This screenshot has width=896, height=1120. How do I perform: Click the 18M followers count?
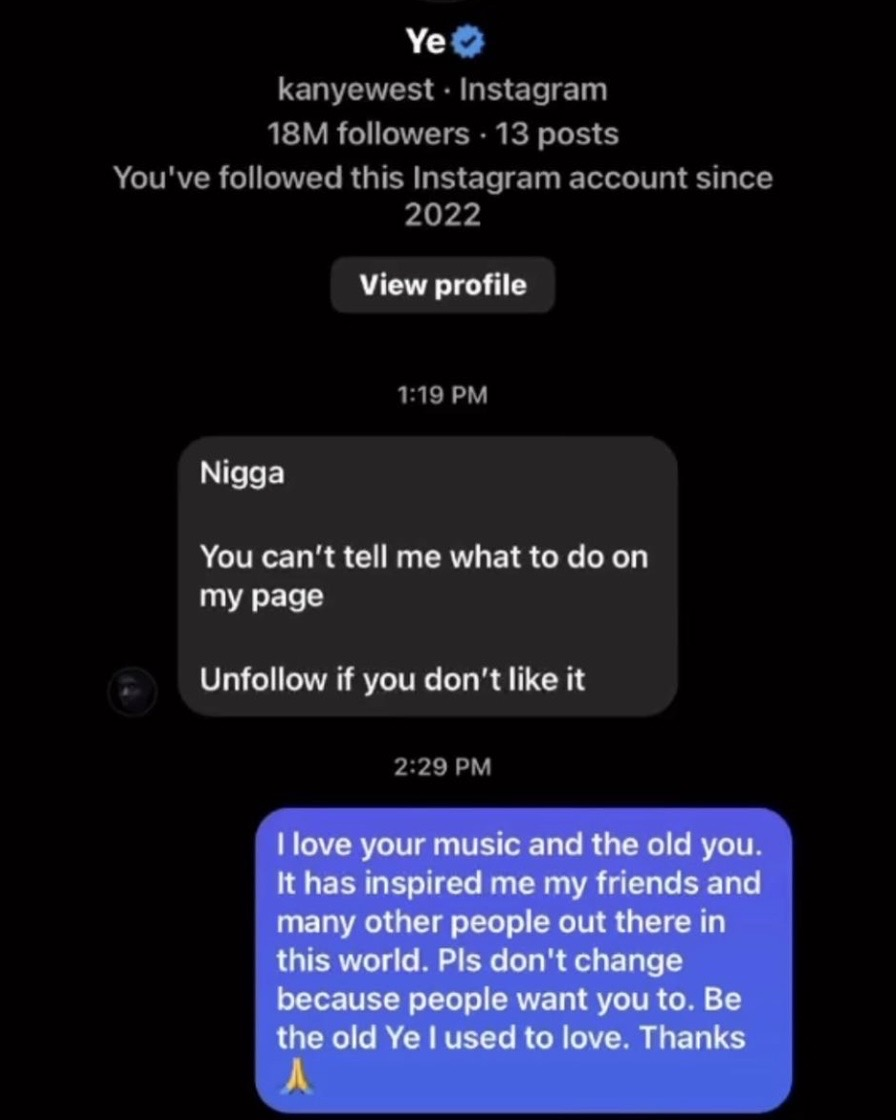click(x=368, y=134)
